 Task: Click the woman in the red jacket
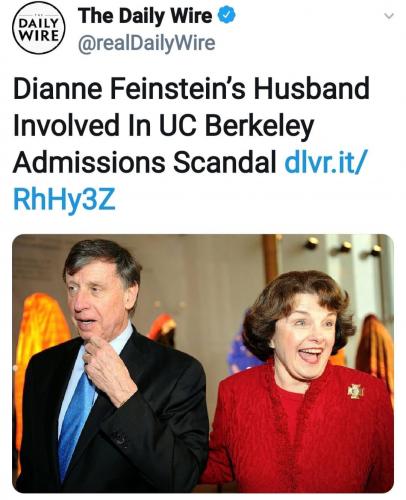coord(300,383)
